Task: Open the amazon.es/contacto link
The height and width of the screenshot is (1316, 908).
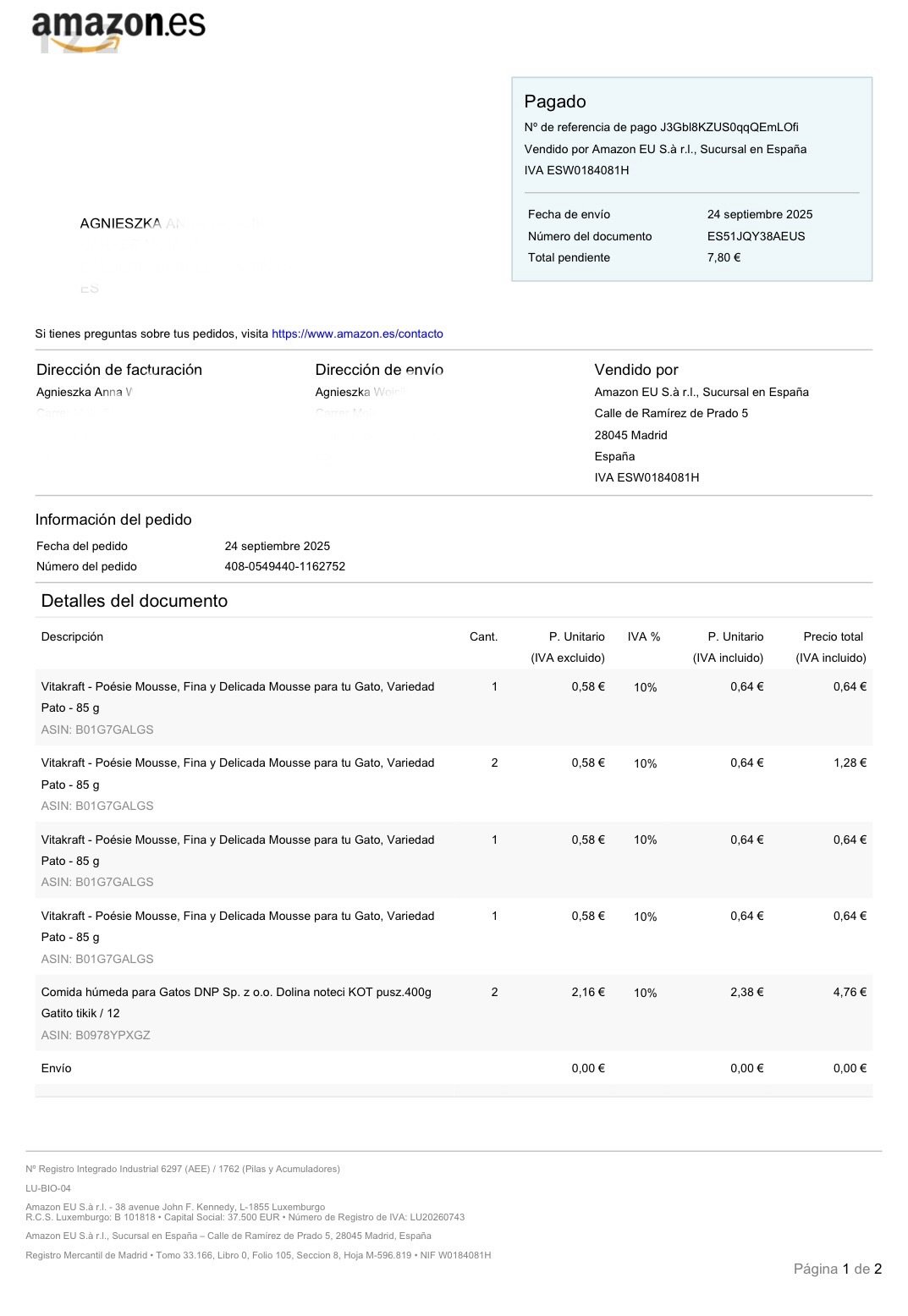Action: 357,333
